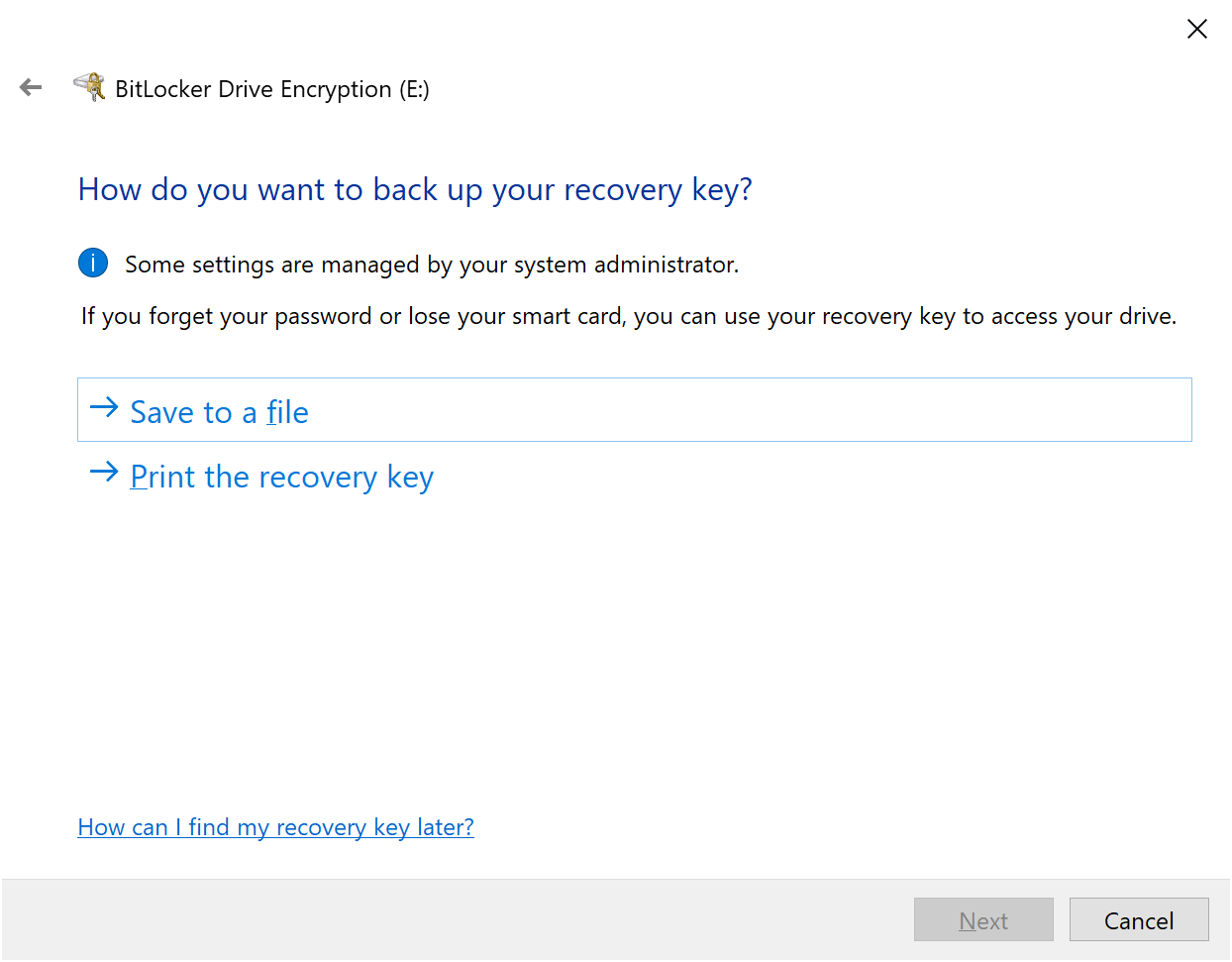Click the greyed-out Next button
This screenshot has height=962, width=1232.
point(983,920)
